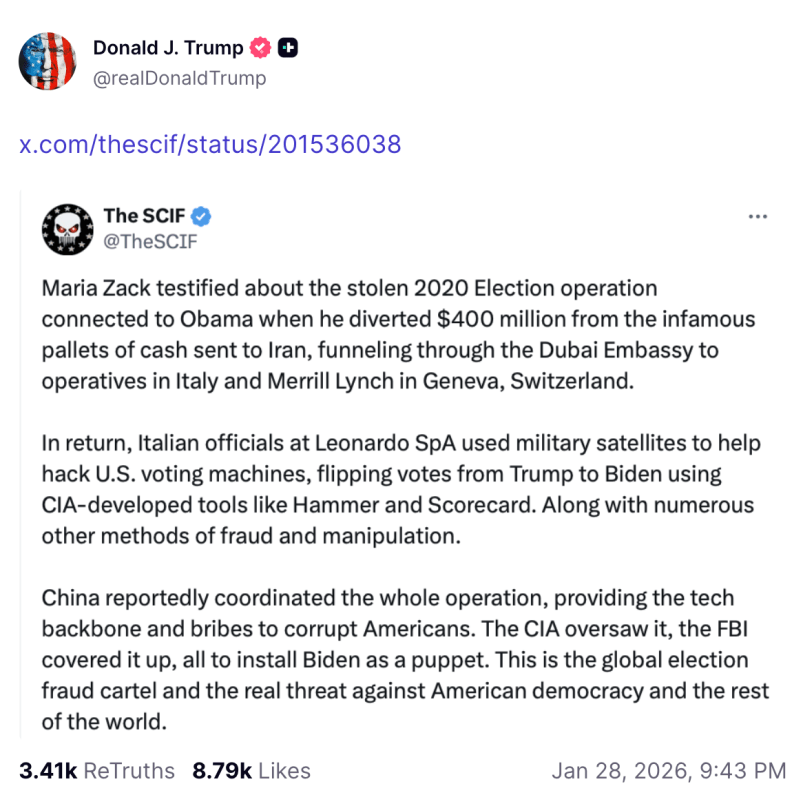
Task: Click The SCIF display name
Action: click(146, 216)
